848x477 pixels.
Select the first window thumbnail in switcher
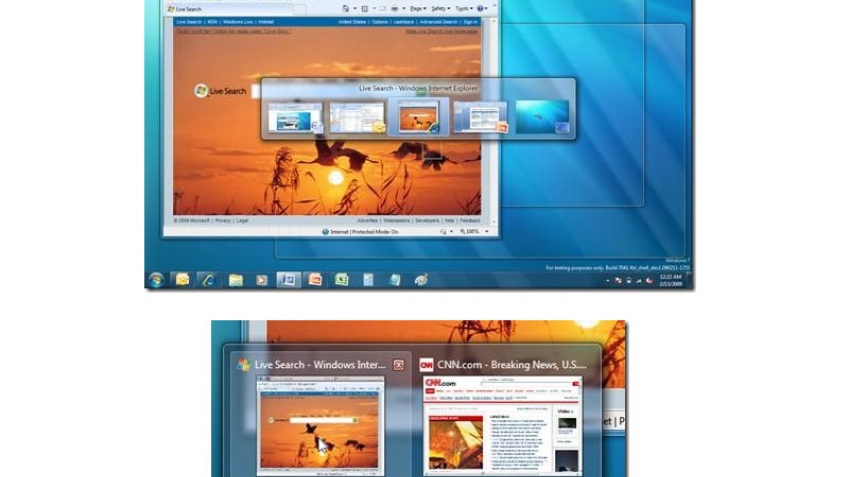[x=295, y=117]
